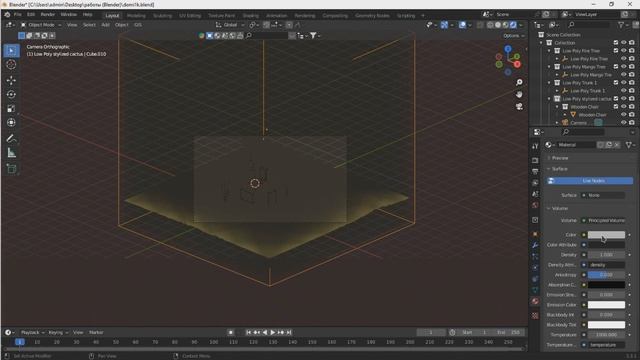Collapse the Surface panel

pyautogui.click(x=559, y=169)
